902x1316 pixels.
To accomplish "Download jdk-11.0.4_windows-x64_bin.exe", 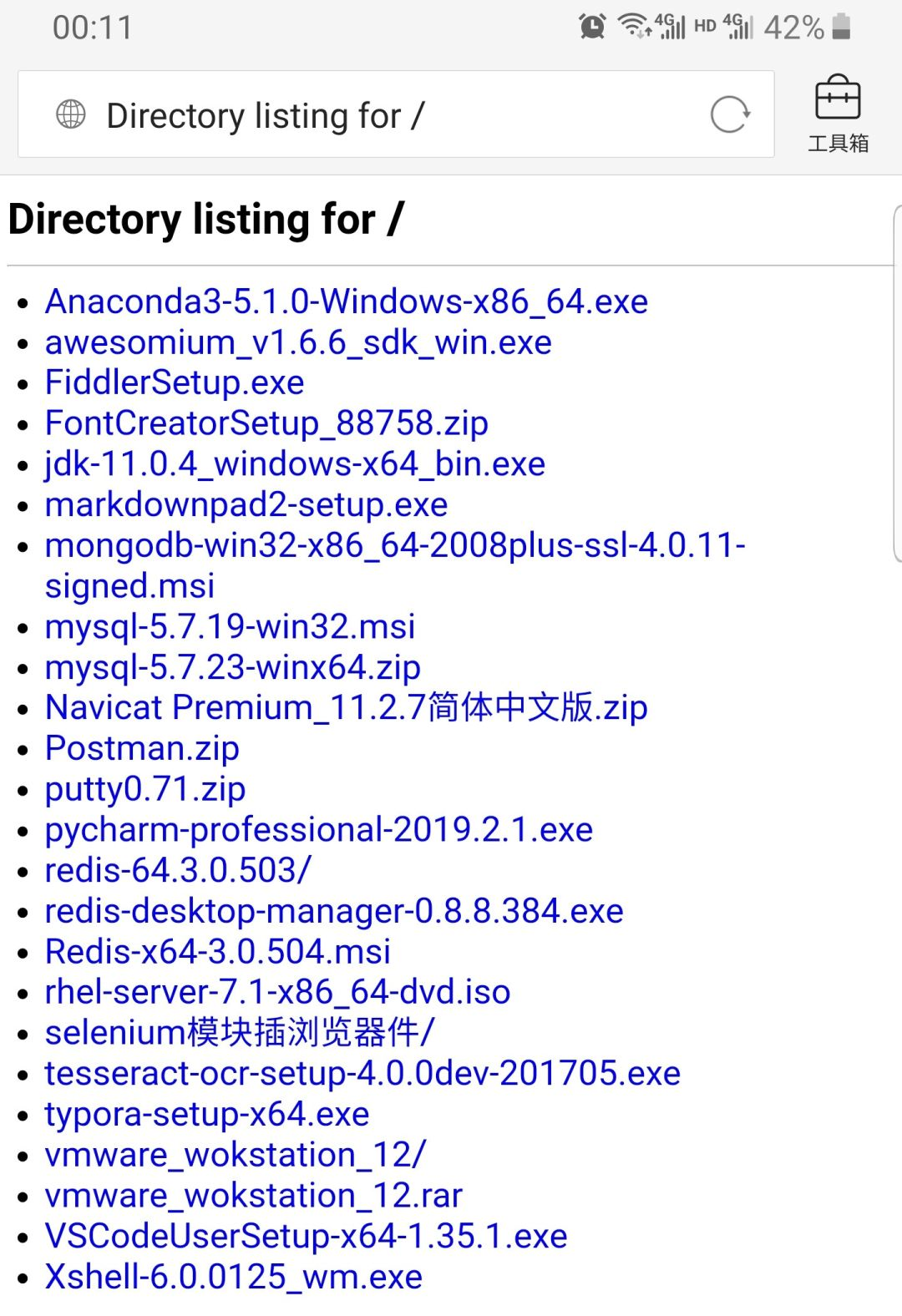I will [295, 464].
